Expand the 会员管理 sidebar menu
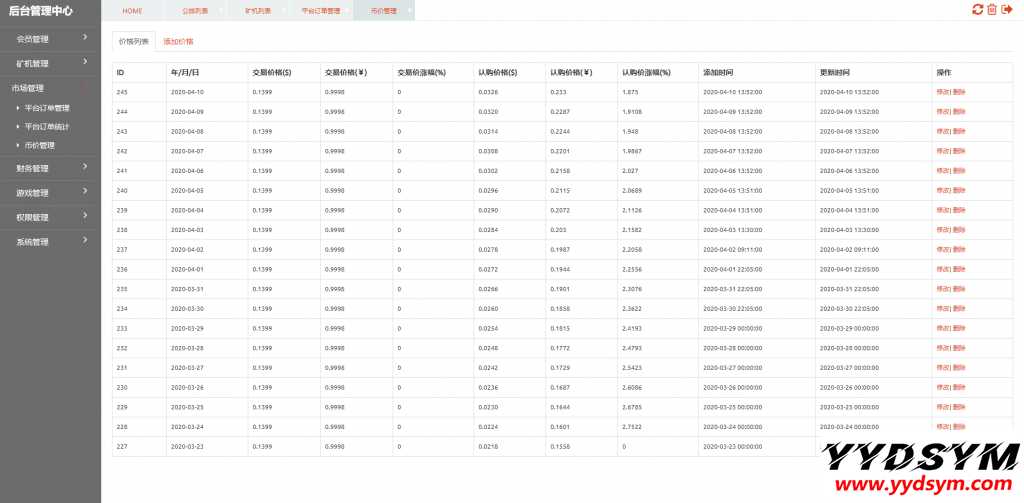 point(50,39)
